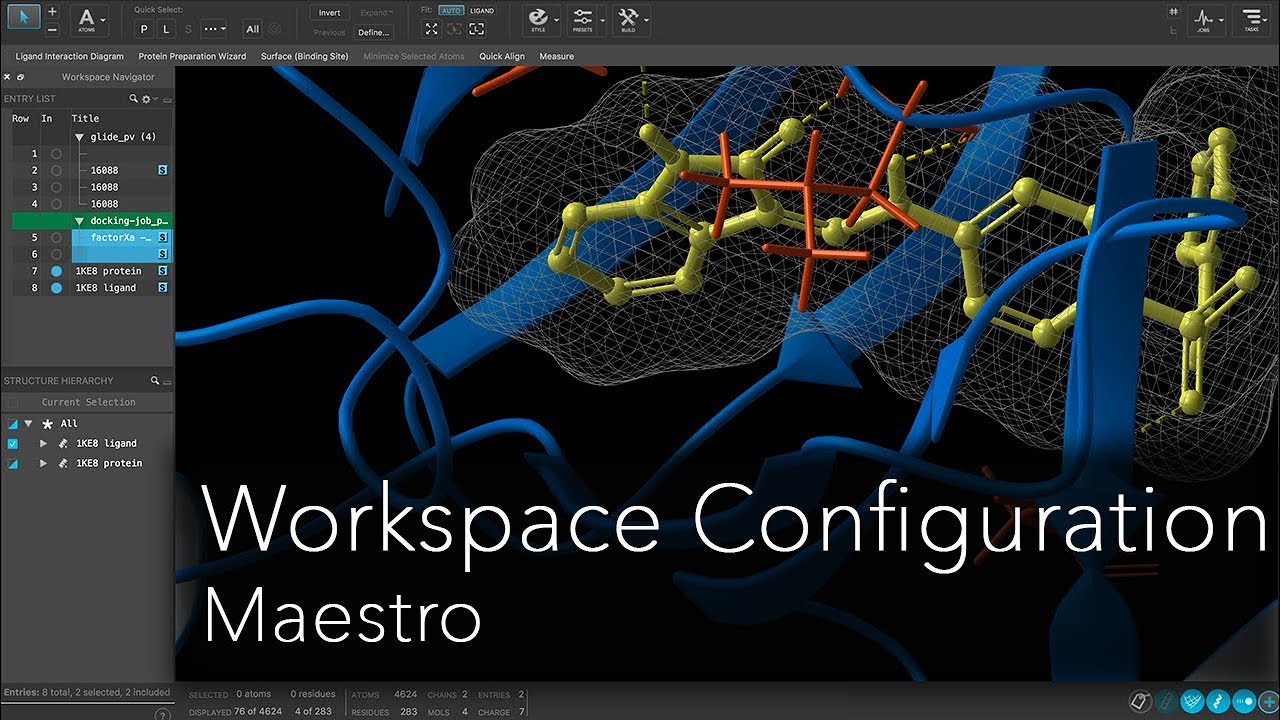
Task: Collapse the glide_pv (4) group
Action: [x=79, y=137]
